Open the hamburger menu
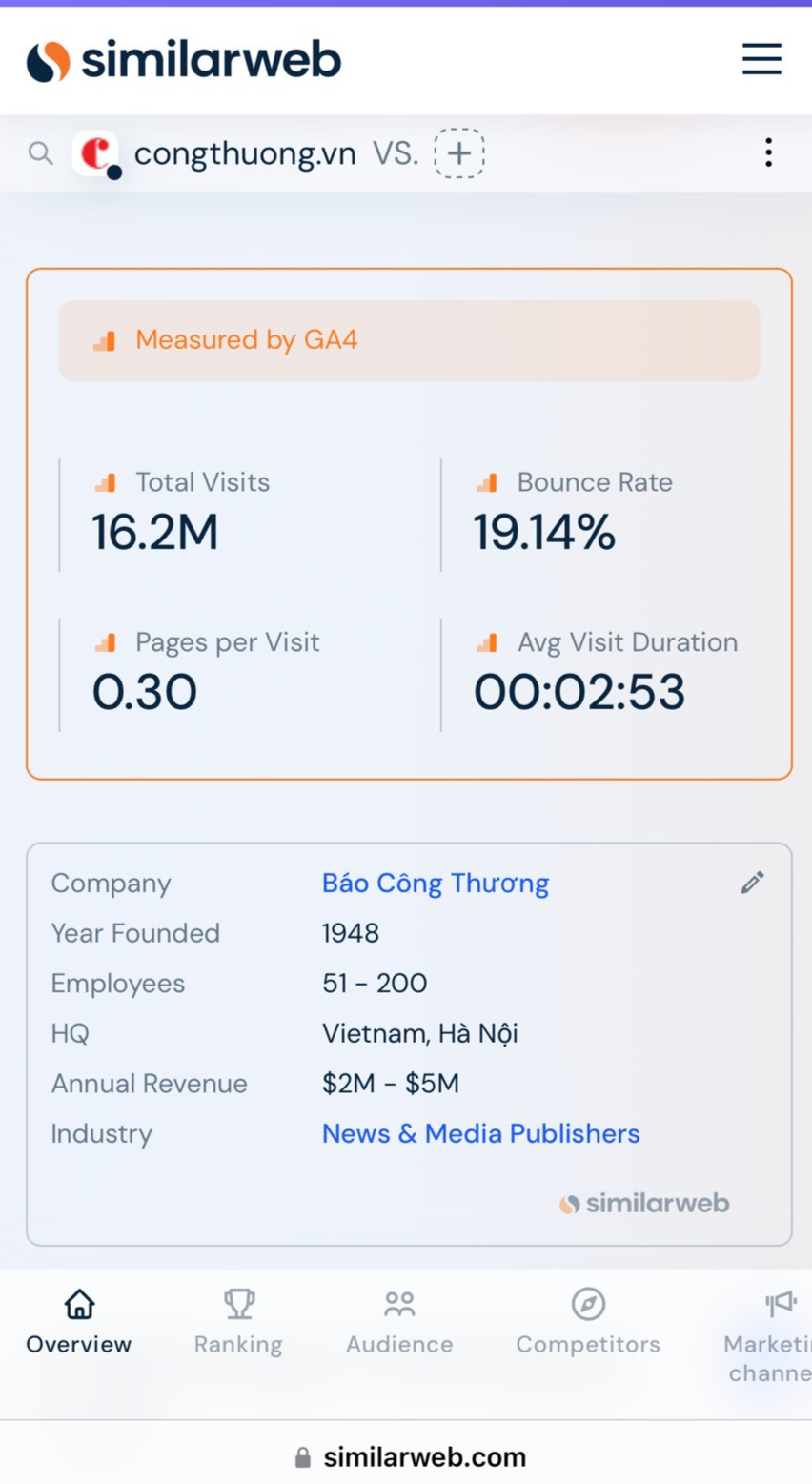 (761, 59)
